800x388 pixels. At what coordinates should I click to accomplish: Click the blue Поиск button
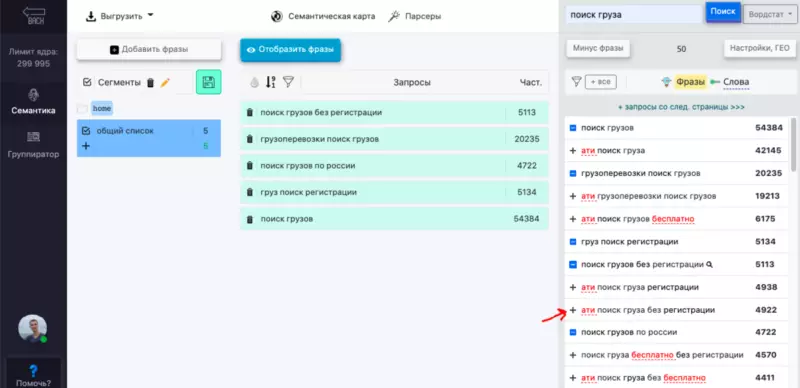722,12
